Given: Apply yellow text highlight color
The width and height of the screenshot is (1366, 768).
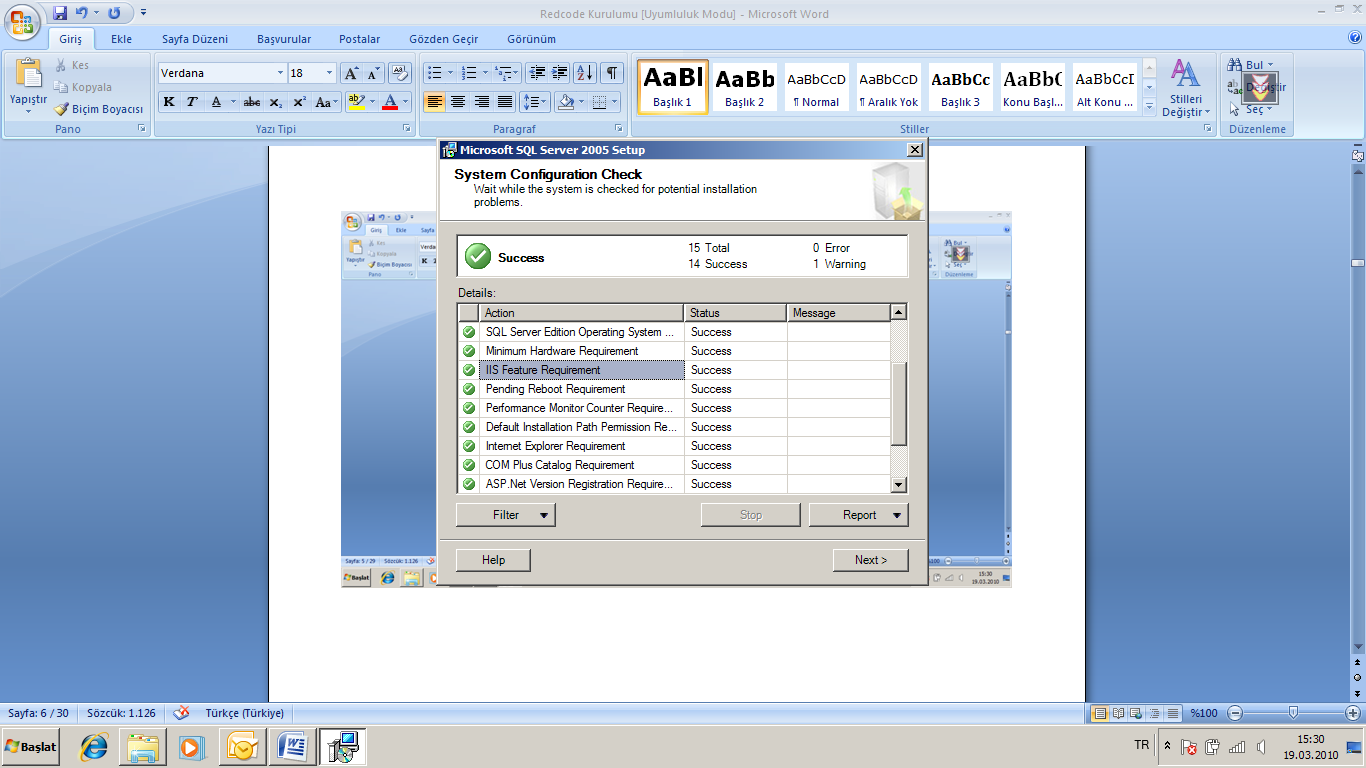Looking at the screenshot, I should point(356,102).
